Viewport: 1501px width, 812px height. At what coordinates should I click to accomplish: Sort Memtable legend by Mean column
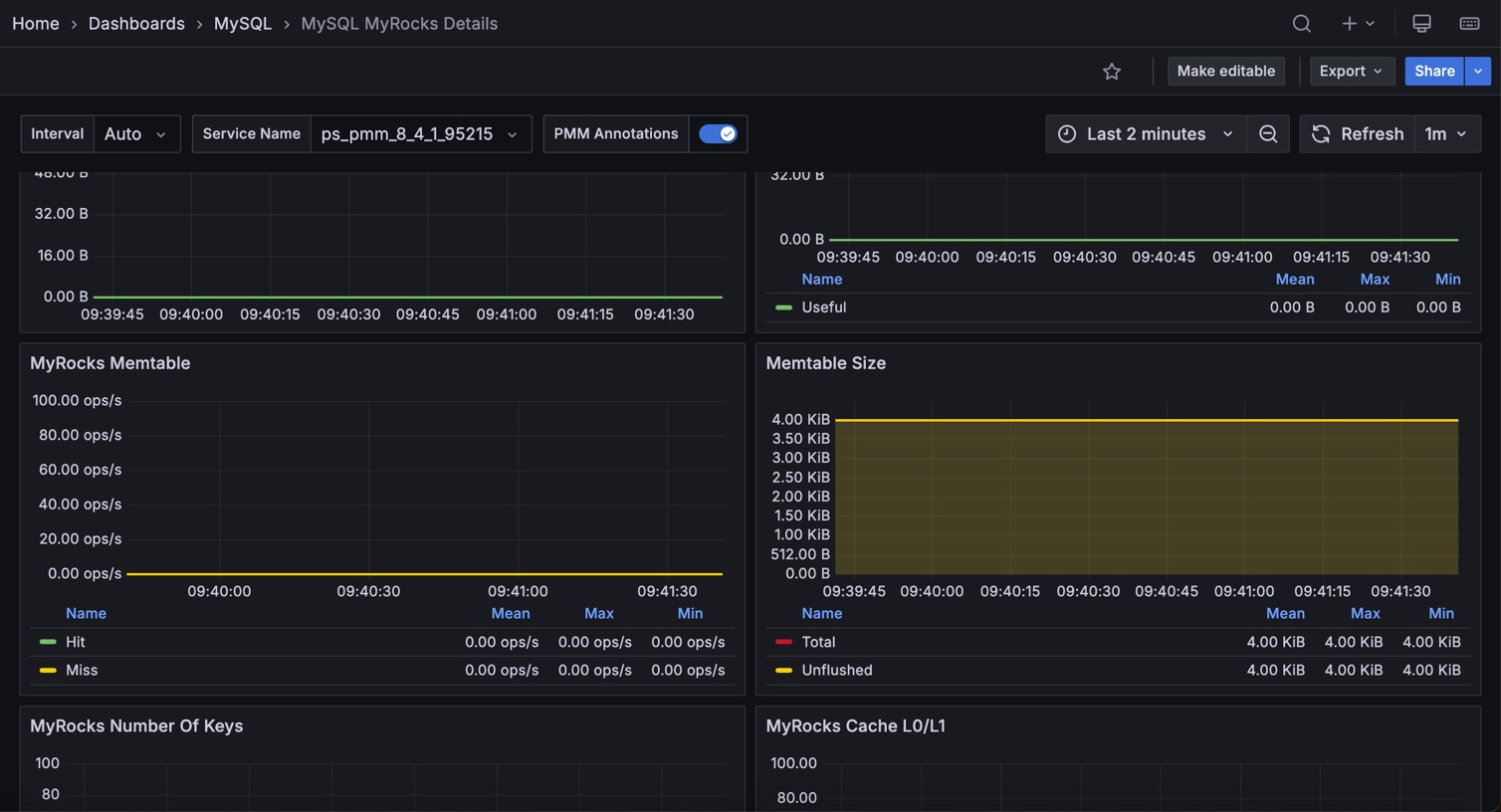coord(510,613)
